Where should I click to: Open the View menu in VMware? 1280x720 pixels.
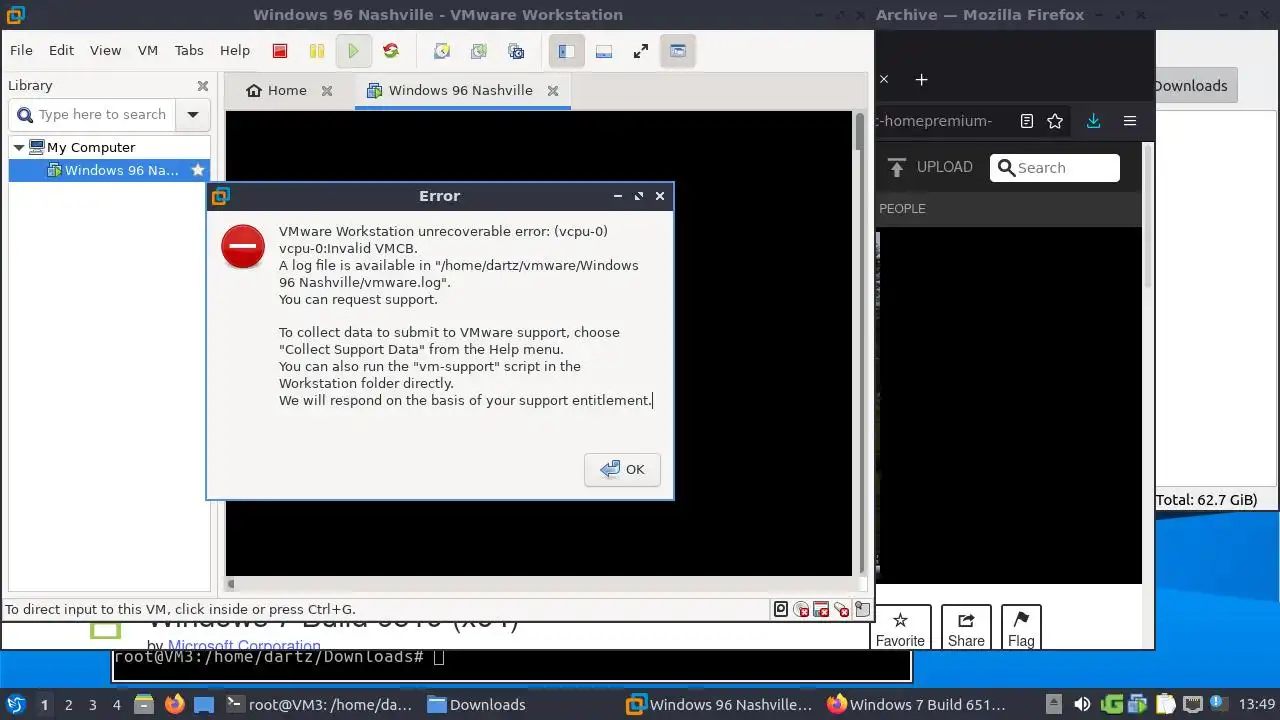click(105, 50)
